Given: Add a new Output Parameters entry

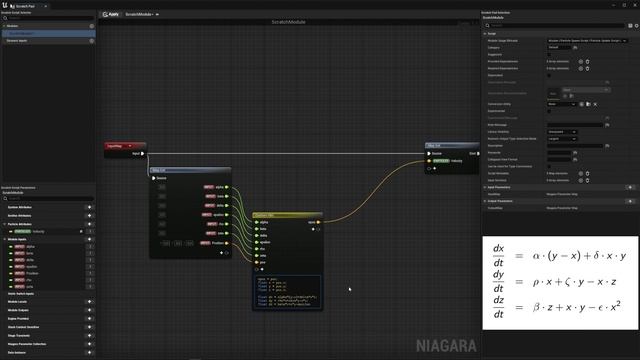Looking at the screenshot, I should click(x=631, y=201).
